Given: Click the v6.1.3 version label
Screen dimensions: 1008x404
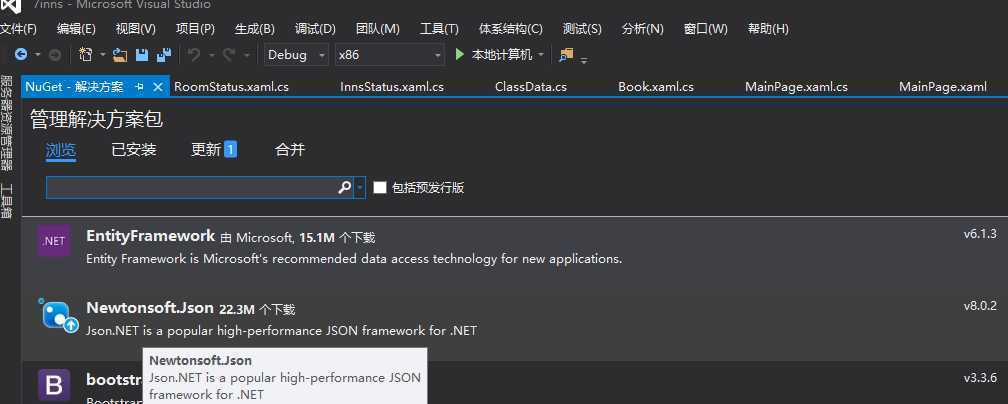Looking at the screenshot, I should [980, 234].
